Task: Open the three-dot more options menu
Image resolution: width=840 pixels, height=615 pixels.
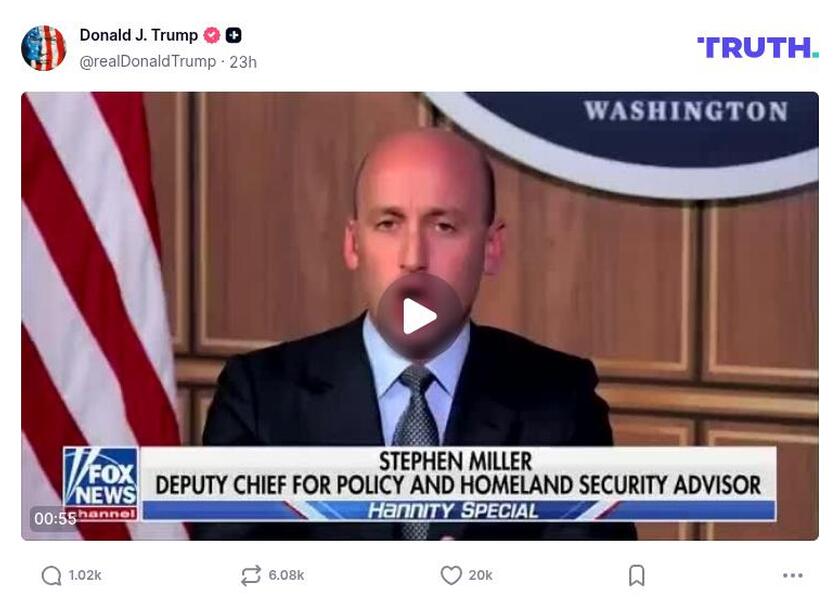Action: [792, 575]
